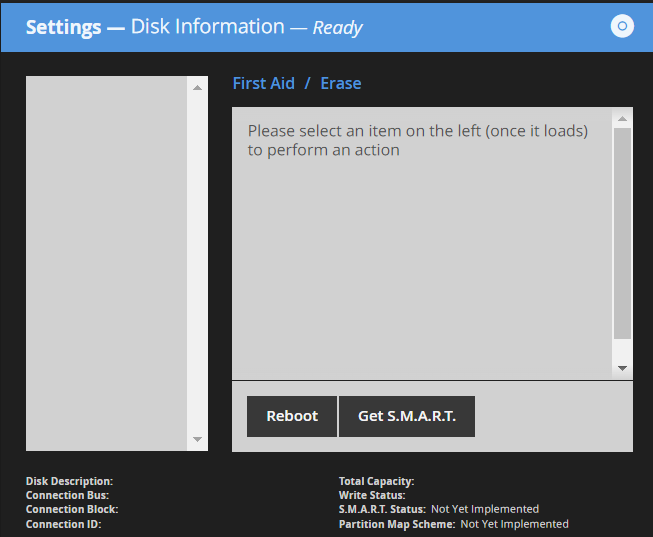Click the 'Disk Information' heading text
This screenshot has width=653, height=537.
pos(207,27)
